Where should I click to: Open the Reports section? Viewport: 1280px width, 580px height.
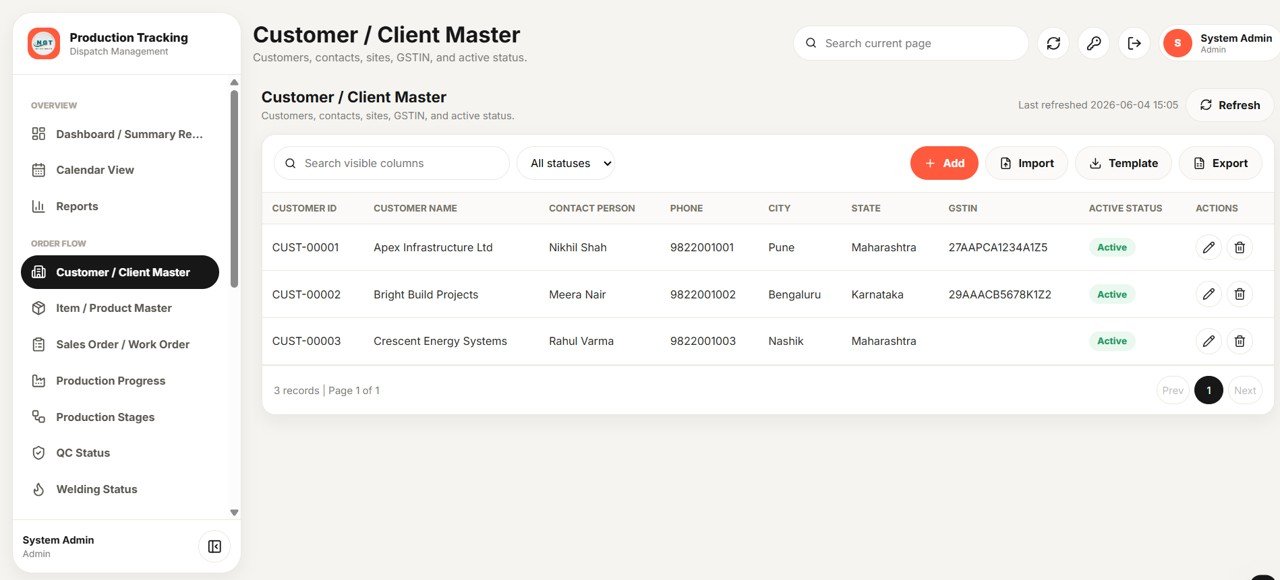[120, 206]
